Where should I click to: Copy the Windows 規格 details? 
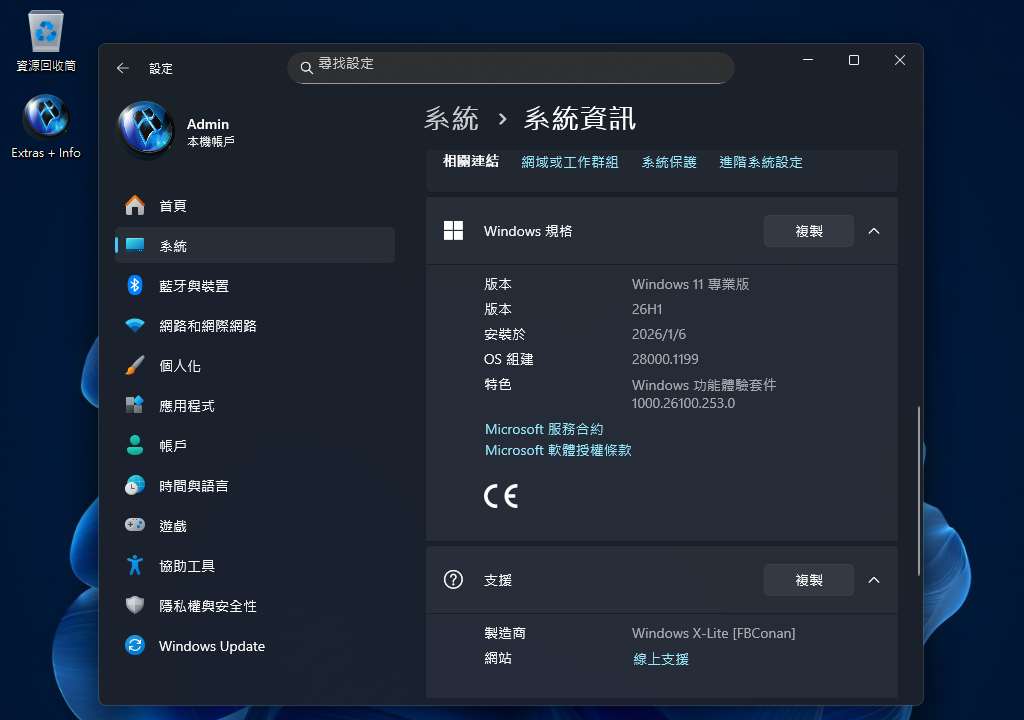(x=808, y=231)
